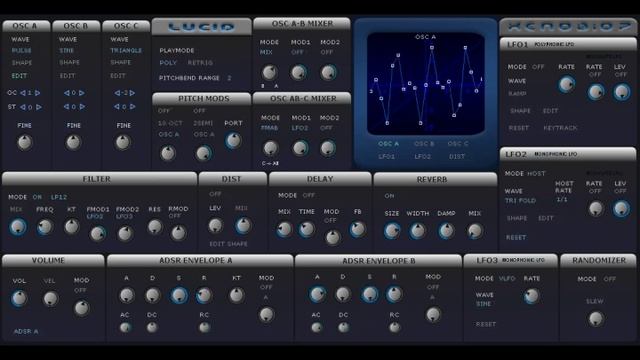The height and width of the screenshot is (360, 640).
Task: Adjust the OSC C fine knob
Action: coord(123,142)
